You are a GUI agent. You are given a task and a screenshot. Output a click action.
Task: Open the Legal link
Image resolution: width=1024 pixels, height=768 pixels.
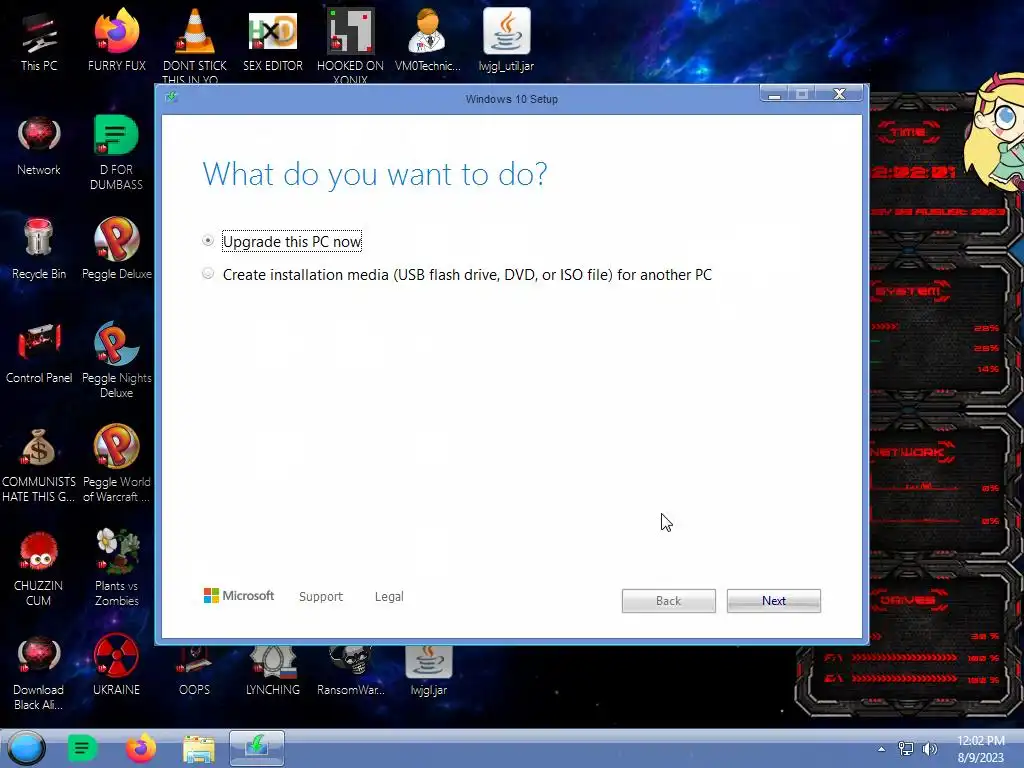click(x=389, y=596)
